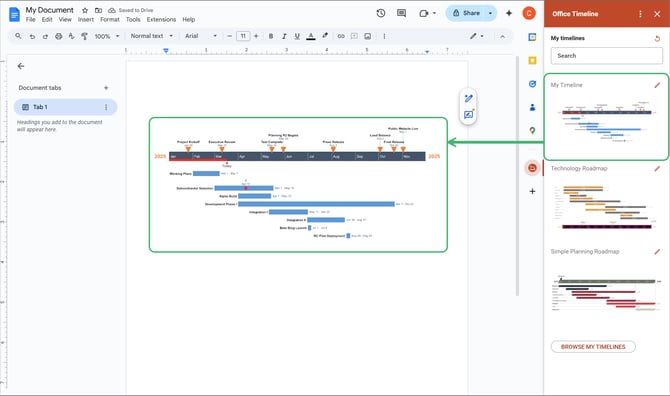Viewport: 670px width, 396px height.
Task: Open Google Calendar side panel icon
Action: [532, 37]
